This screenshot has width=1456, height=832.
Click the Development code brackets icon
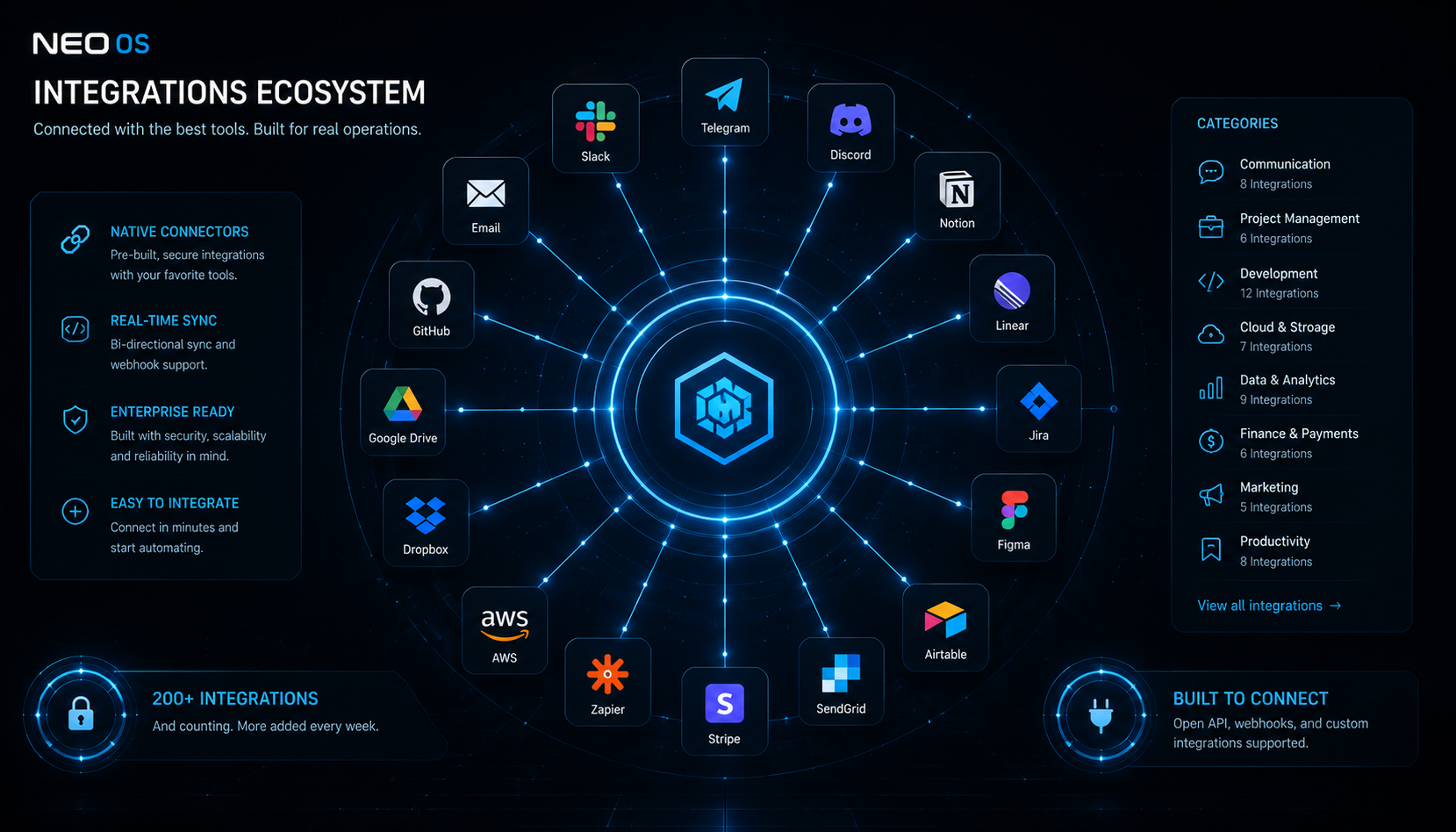[x=1211, y=282]
